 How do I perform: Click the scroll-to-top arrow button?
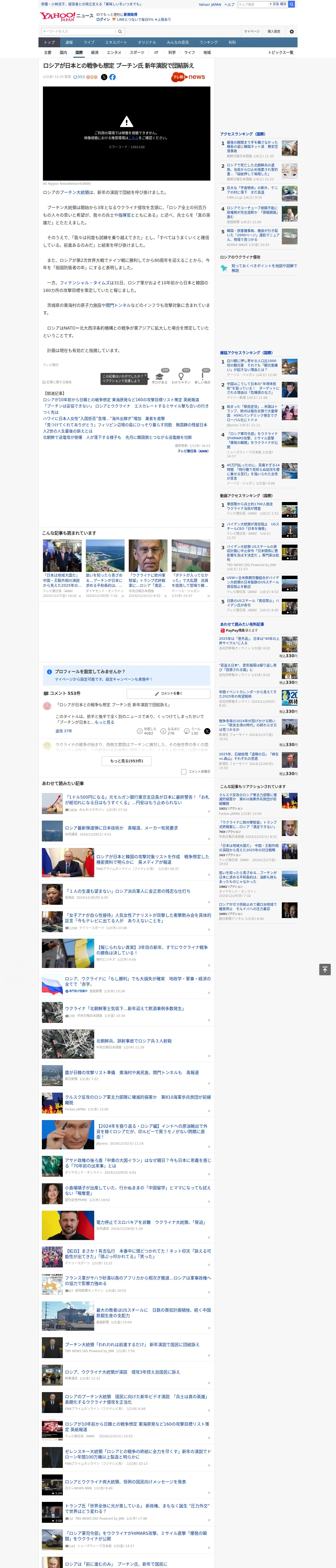pyautogui.click(x=325, y=970)
